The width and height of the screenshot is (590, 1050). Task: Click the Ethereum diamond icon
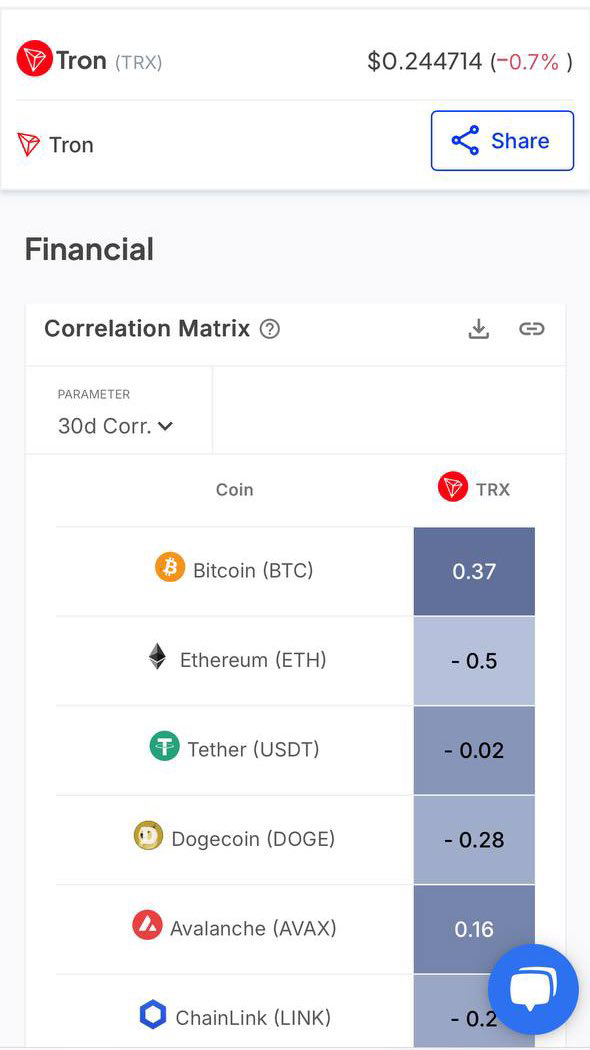click(x=157, y=657)
